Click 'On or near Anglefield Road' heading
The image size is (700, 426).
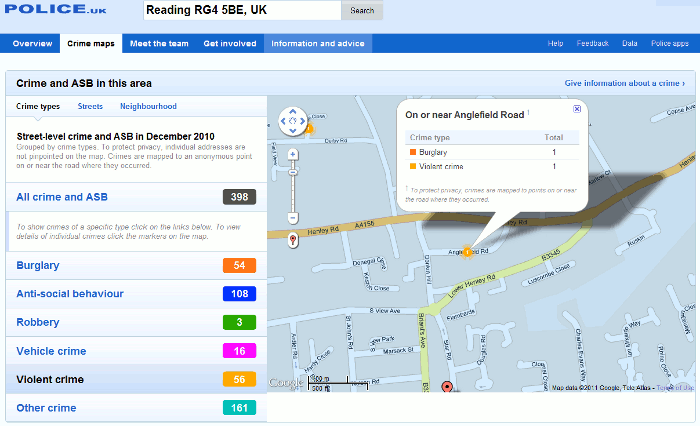[x=465, y=115]
